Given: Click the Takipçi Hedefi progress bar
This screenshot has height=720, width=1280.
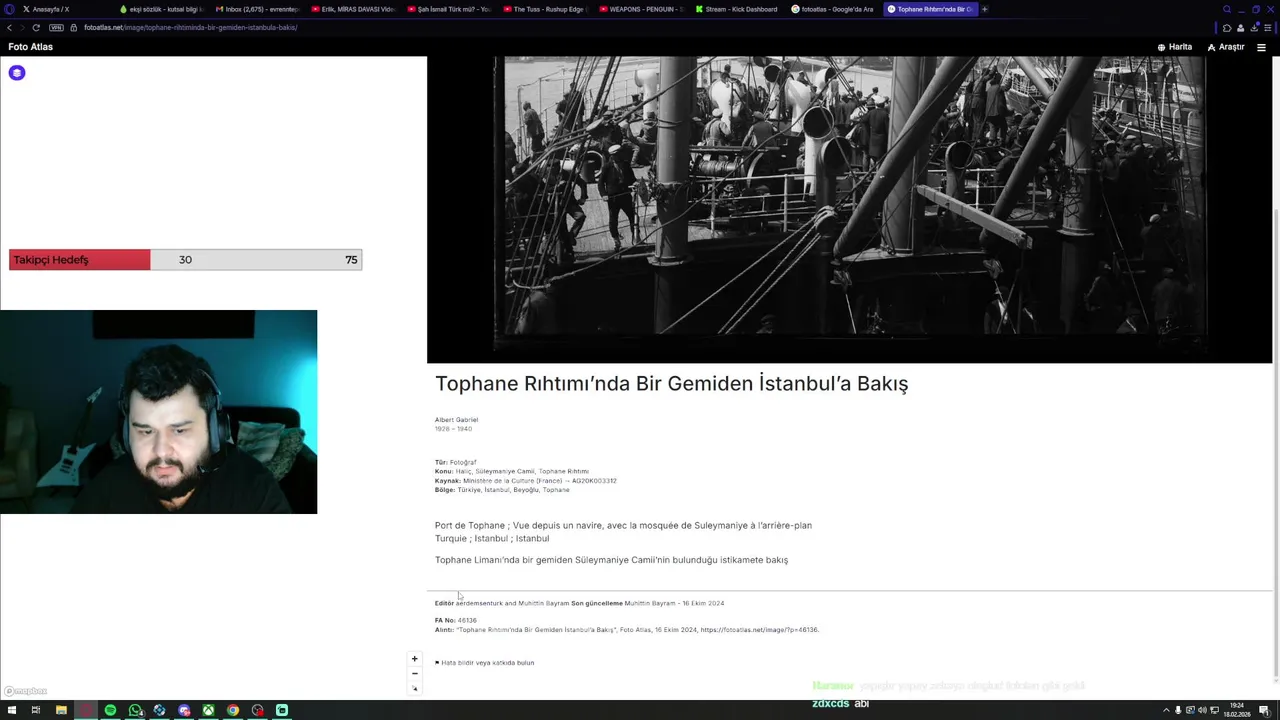Looking at the screenshot, I should pos(185,260).
